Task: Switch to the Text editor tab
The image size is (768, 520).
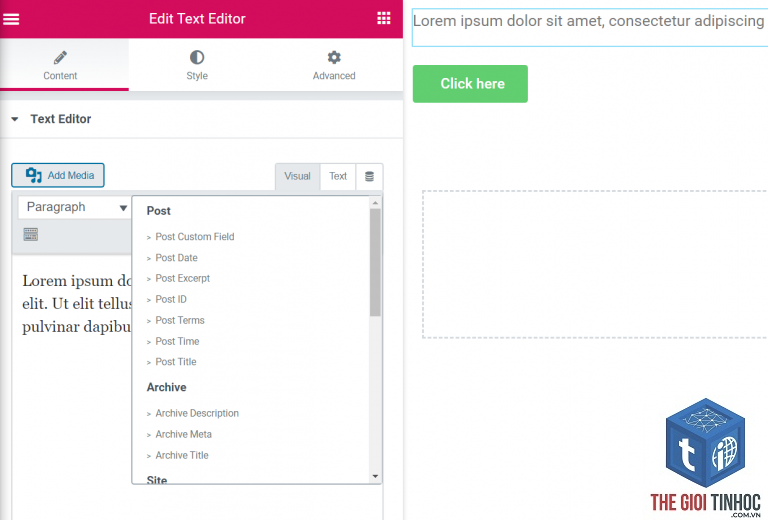Action: tap(338, 176)
